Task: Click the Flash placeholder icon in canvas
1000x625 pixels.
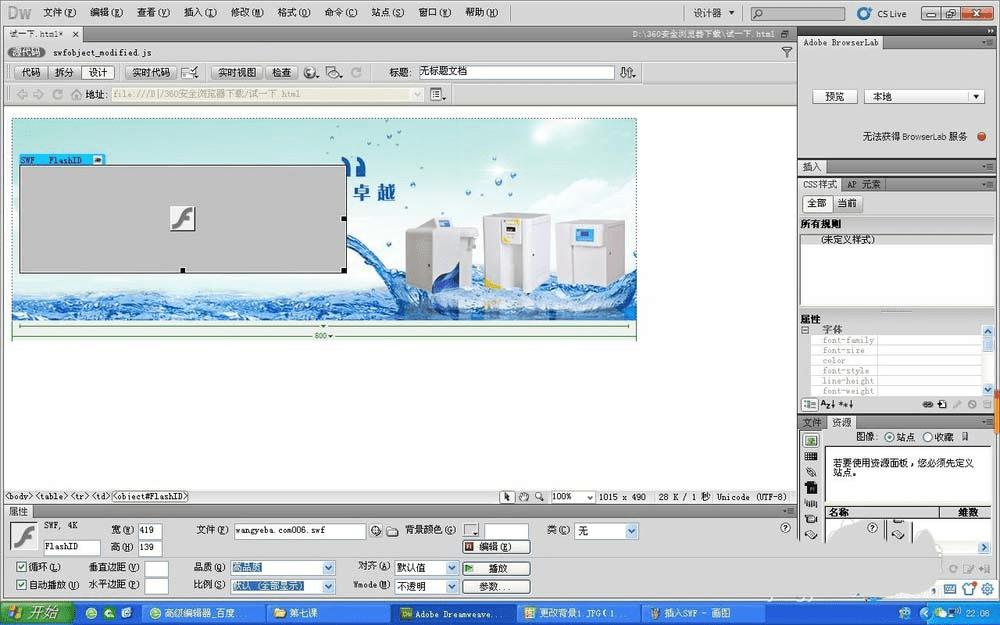Action: pyautogui.click(x=183, y=219)
